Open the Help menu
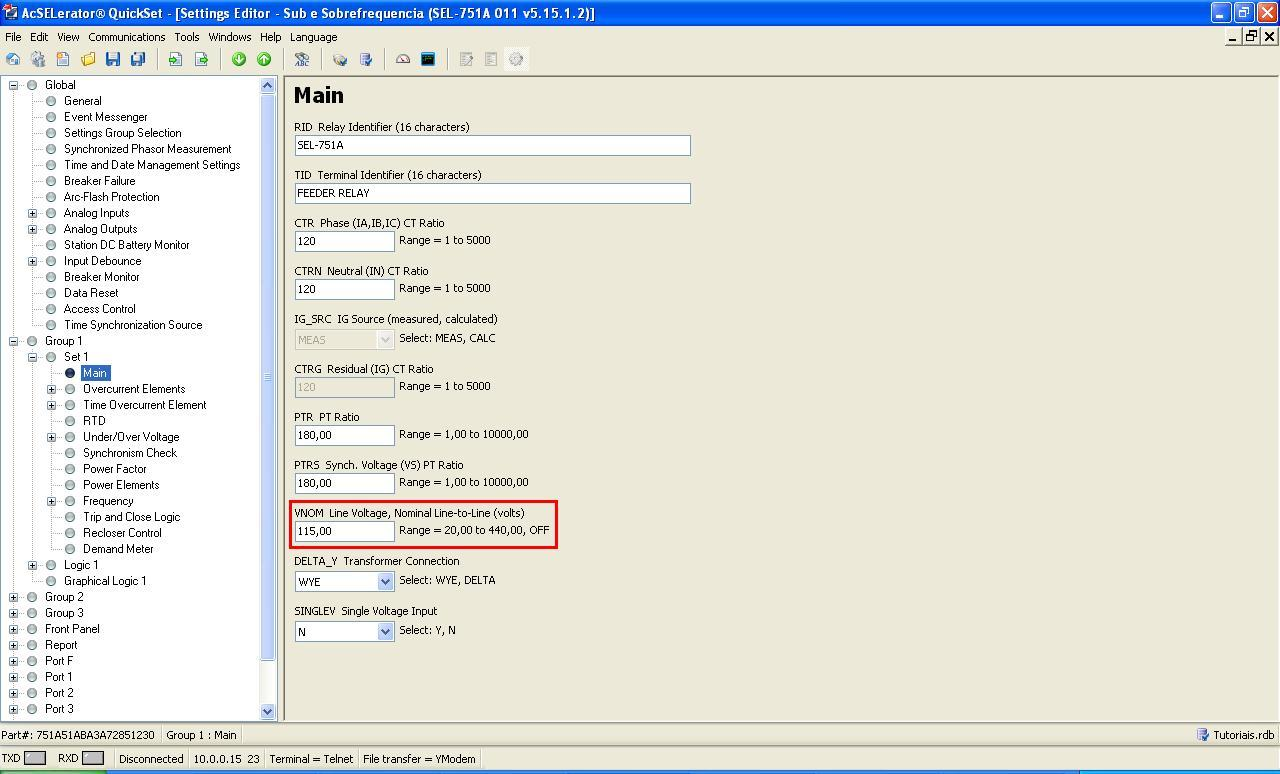 point(271,37)
